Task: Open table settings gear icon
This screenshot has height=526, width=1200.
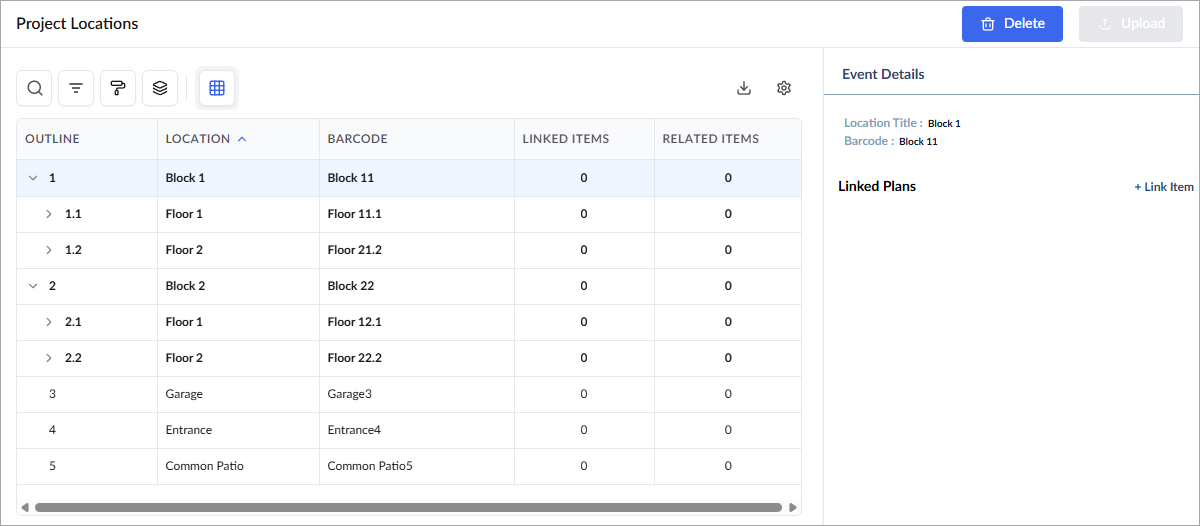Action: click(x=784, y=88)
